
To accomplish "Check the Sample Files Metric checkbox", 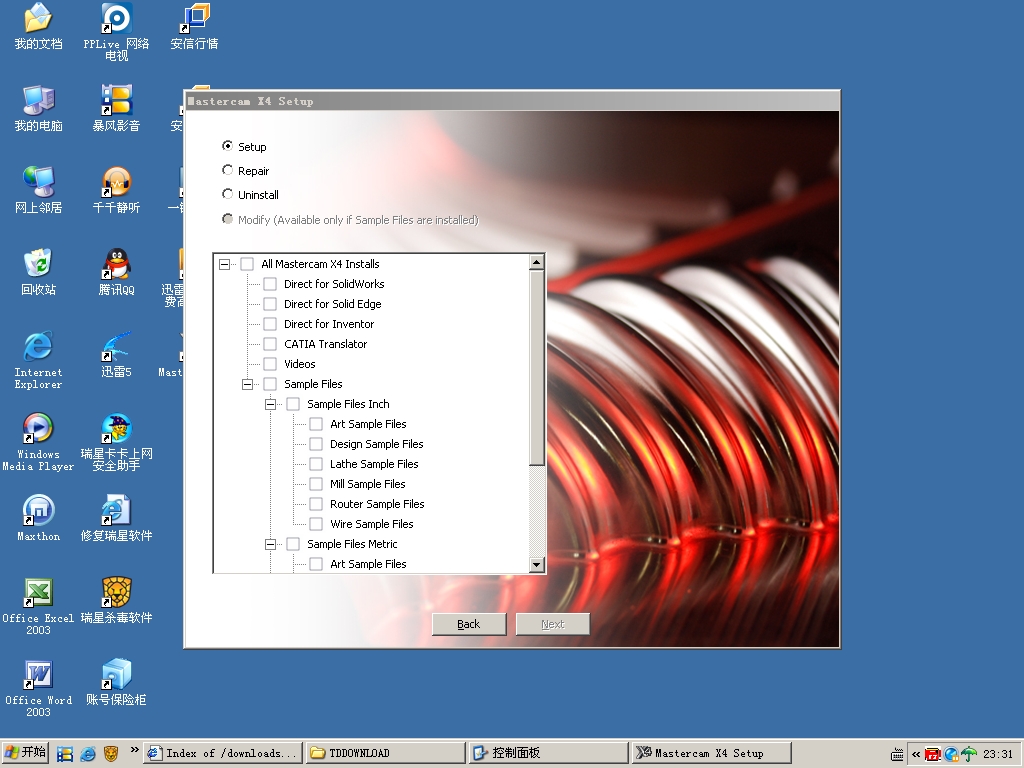I will click(x=293, y=544).
